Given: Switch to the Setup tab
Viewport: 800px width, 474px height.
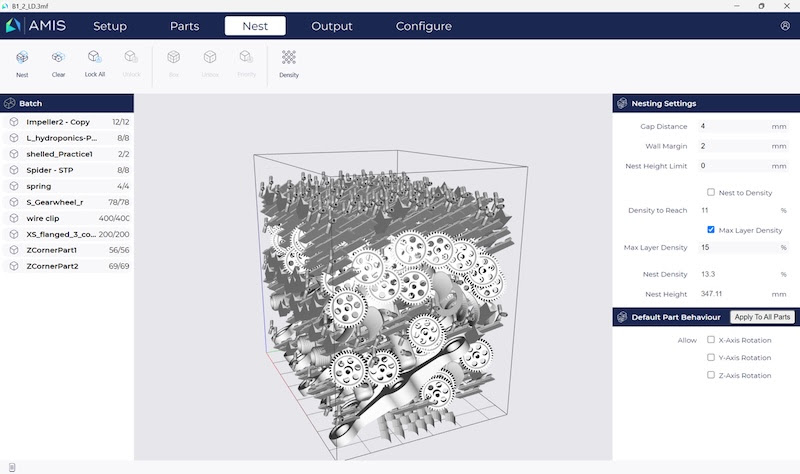Looking at the screenshot, I should point(110,26).
